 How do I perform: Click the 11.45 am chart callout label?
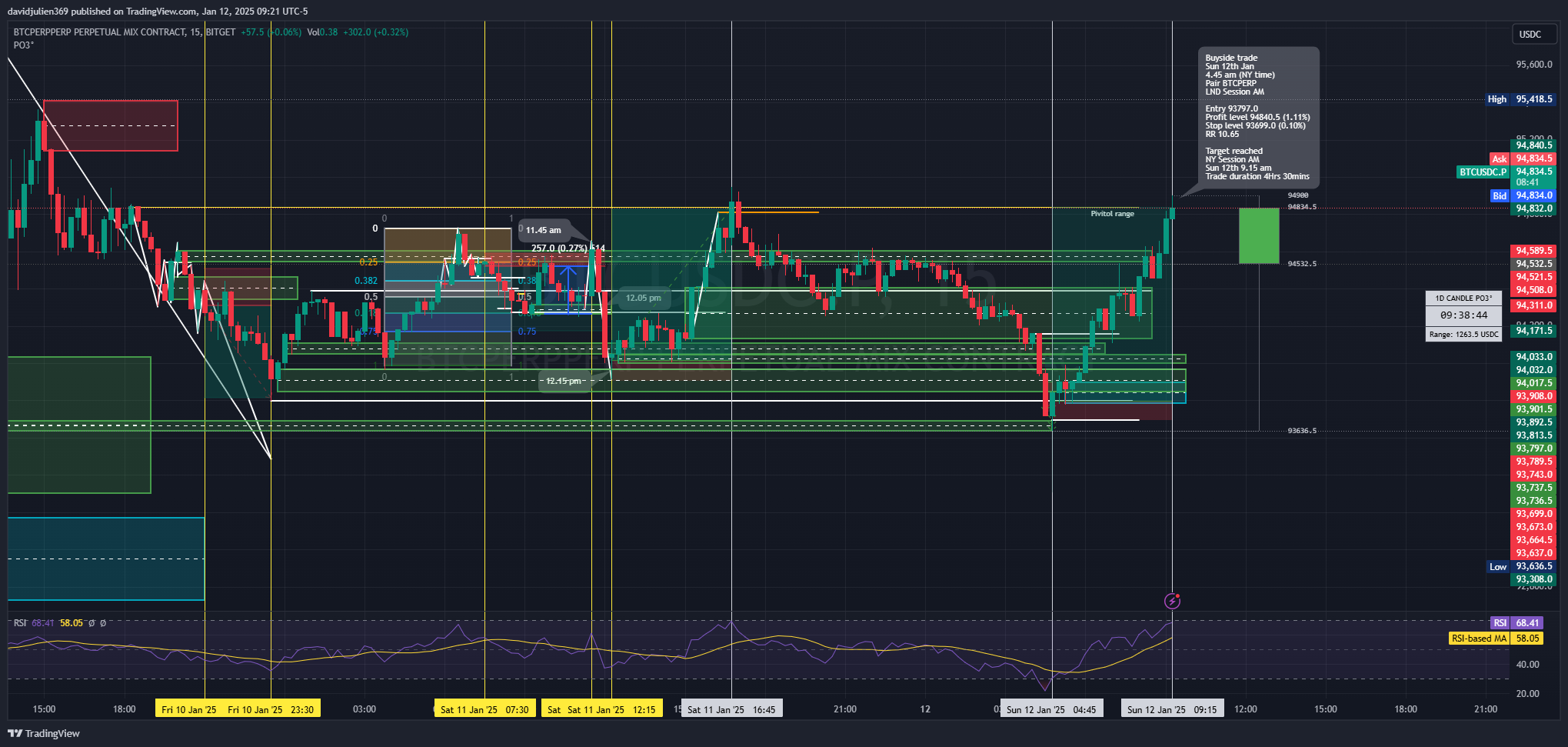point(544,230)
